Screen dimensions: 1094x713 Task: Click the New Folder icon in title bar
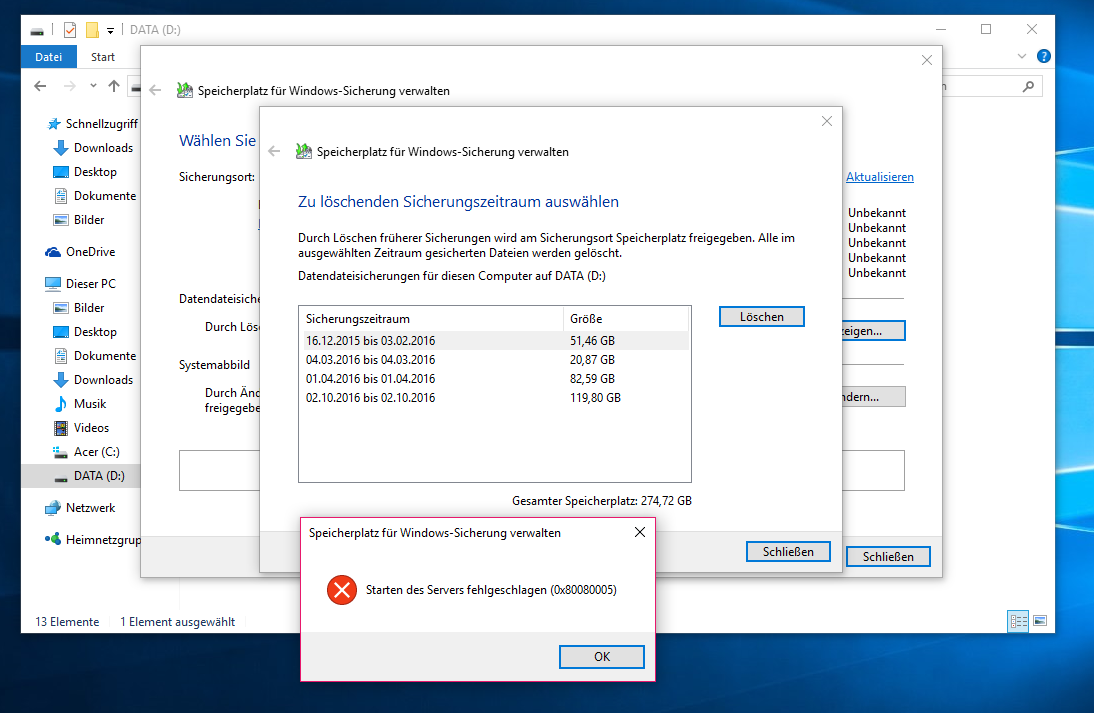pos(91,30)
